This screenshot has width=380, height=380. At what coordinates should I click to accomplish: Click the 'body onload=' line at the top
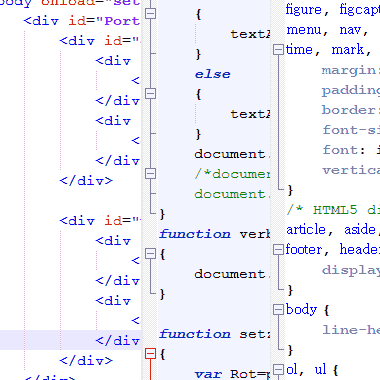click(70, 3)
